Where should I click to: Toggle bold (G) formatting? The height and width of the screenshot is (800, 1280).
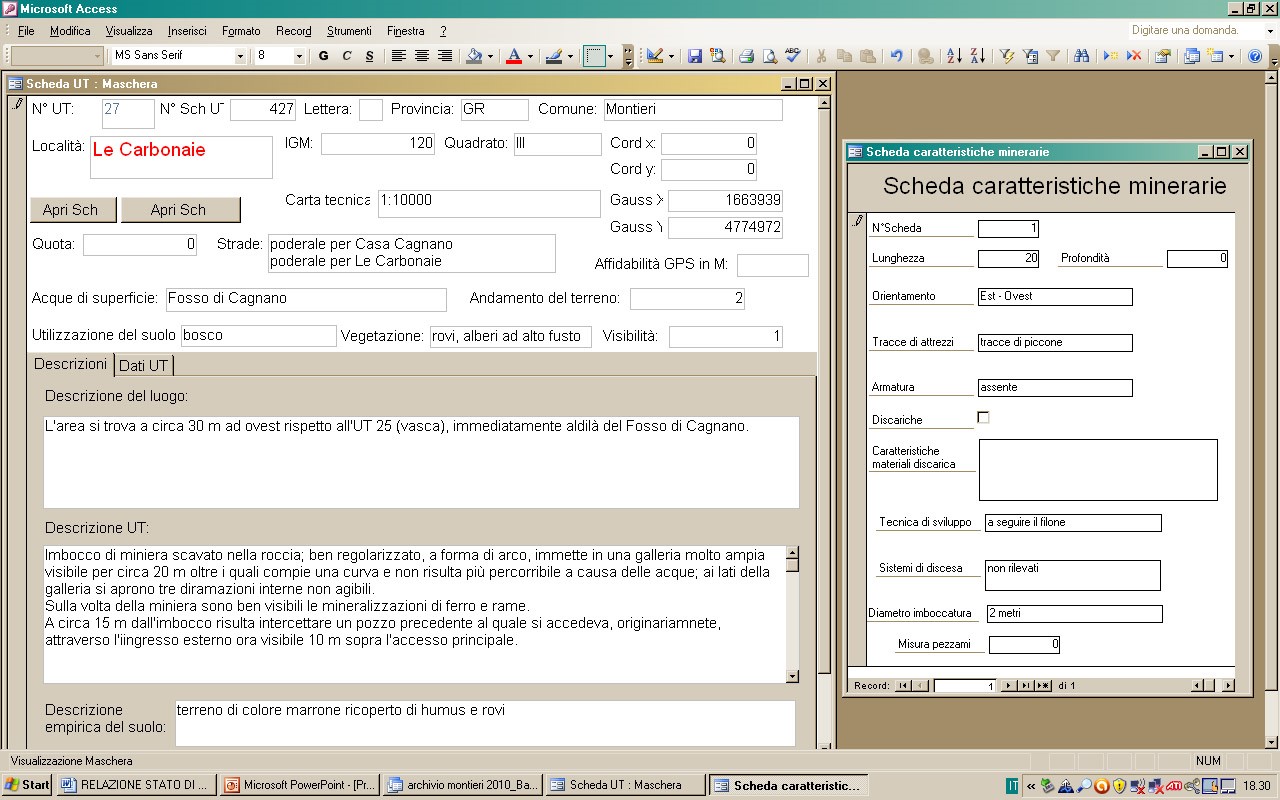pyautogui.click(x=324, y=56)
